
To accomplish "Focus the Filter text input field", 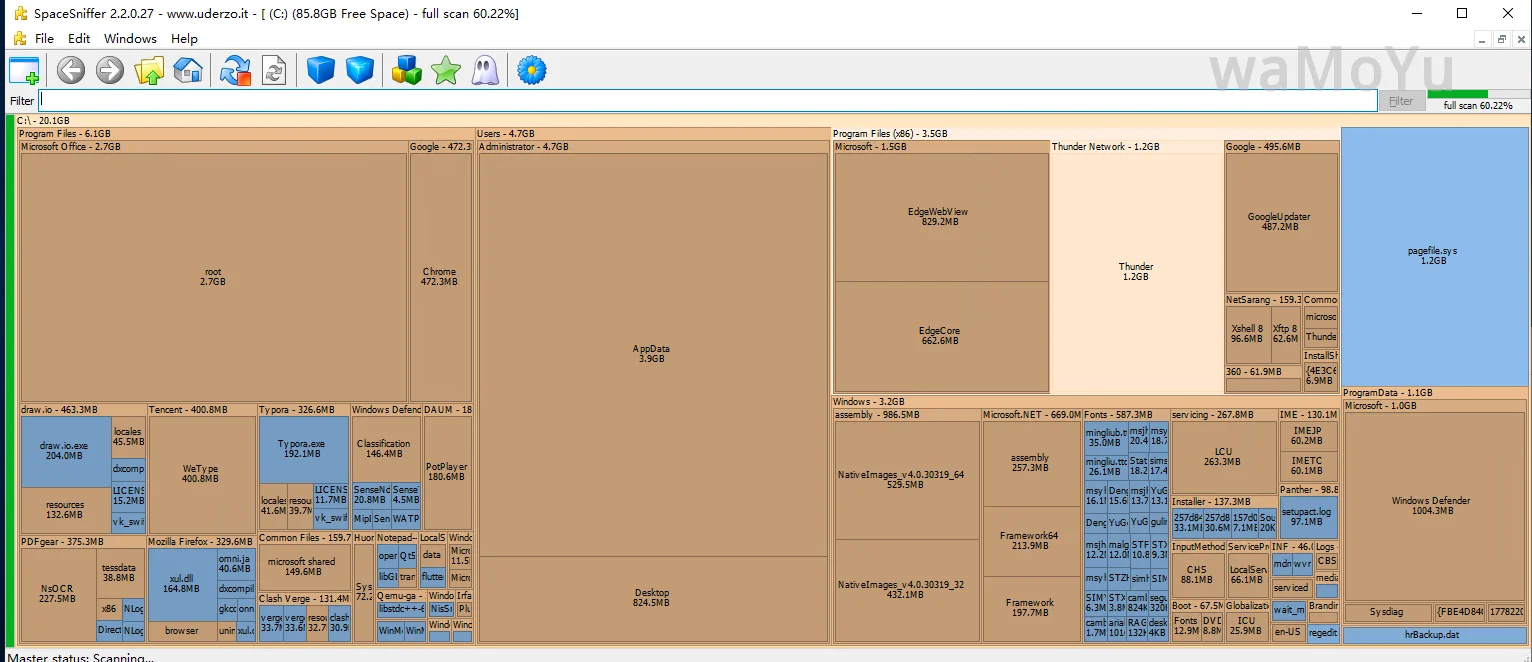I will coord(708,101).
